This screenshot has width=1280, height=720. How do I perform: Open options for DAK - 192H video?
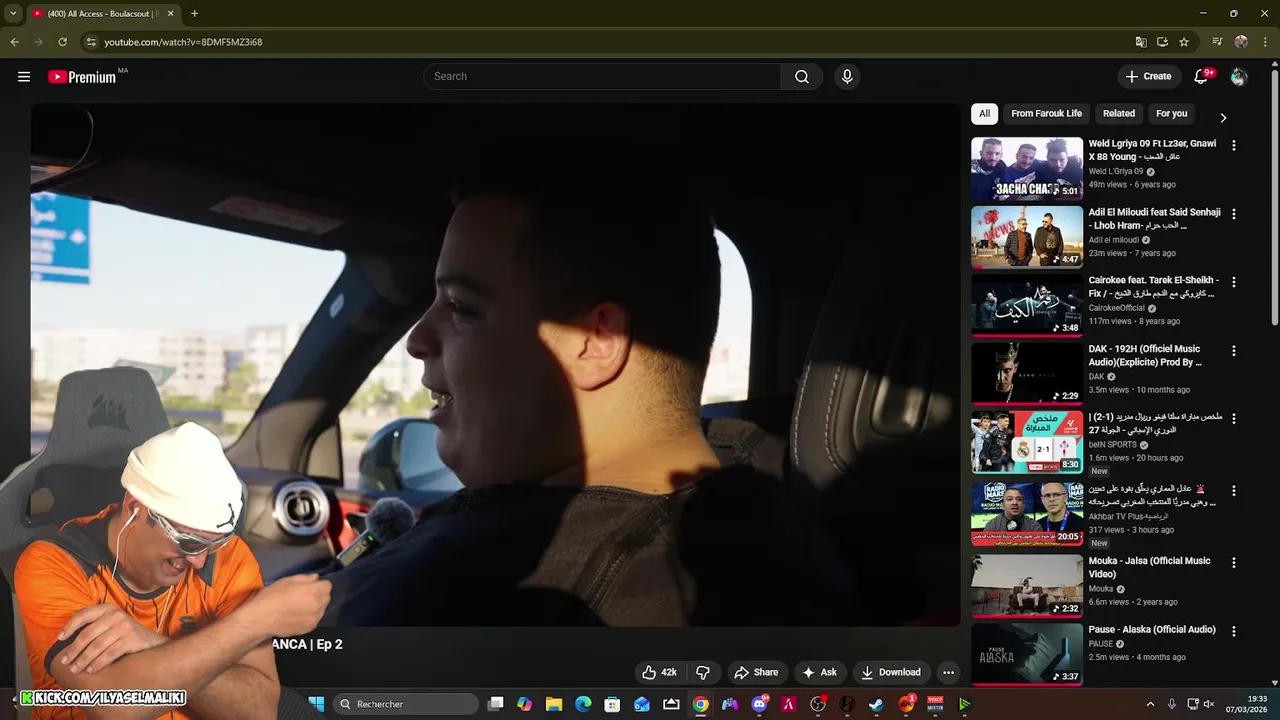1234,351
